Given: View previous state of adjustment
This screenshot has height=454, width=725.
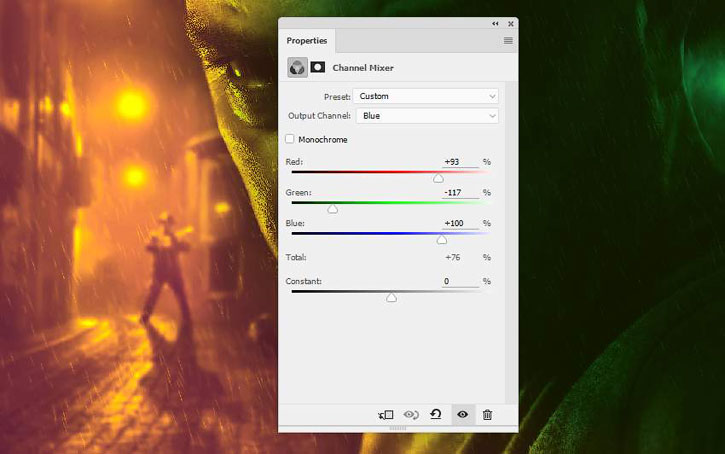Looking at the screenshot, I should tap(411, 415).
